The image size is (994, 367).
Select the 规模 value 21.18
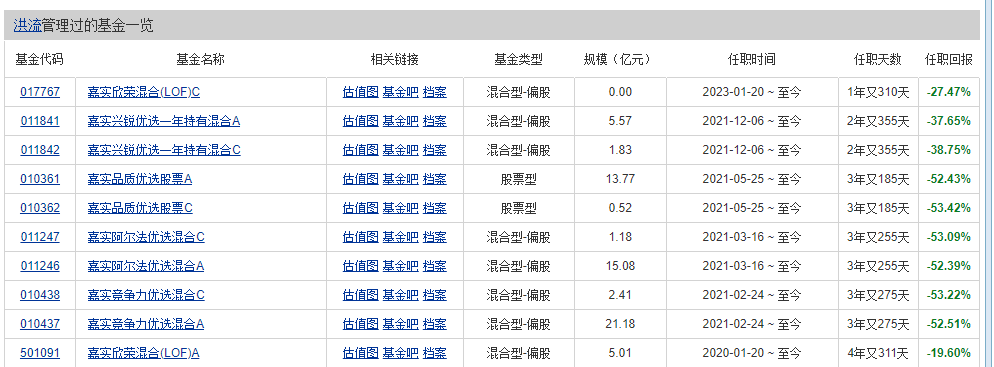[620, 324]
